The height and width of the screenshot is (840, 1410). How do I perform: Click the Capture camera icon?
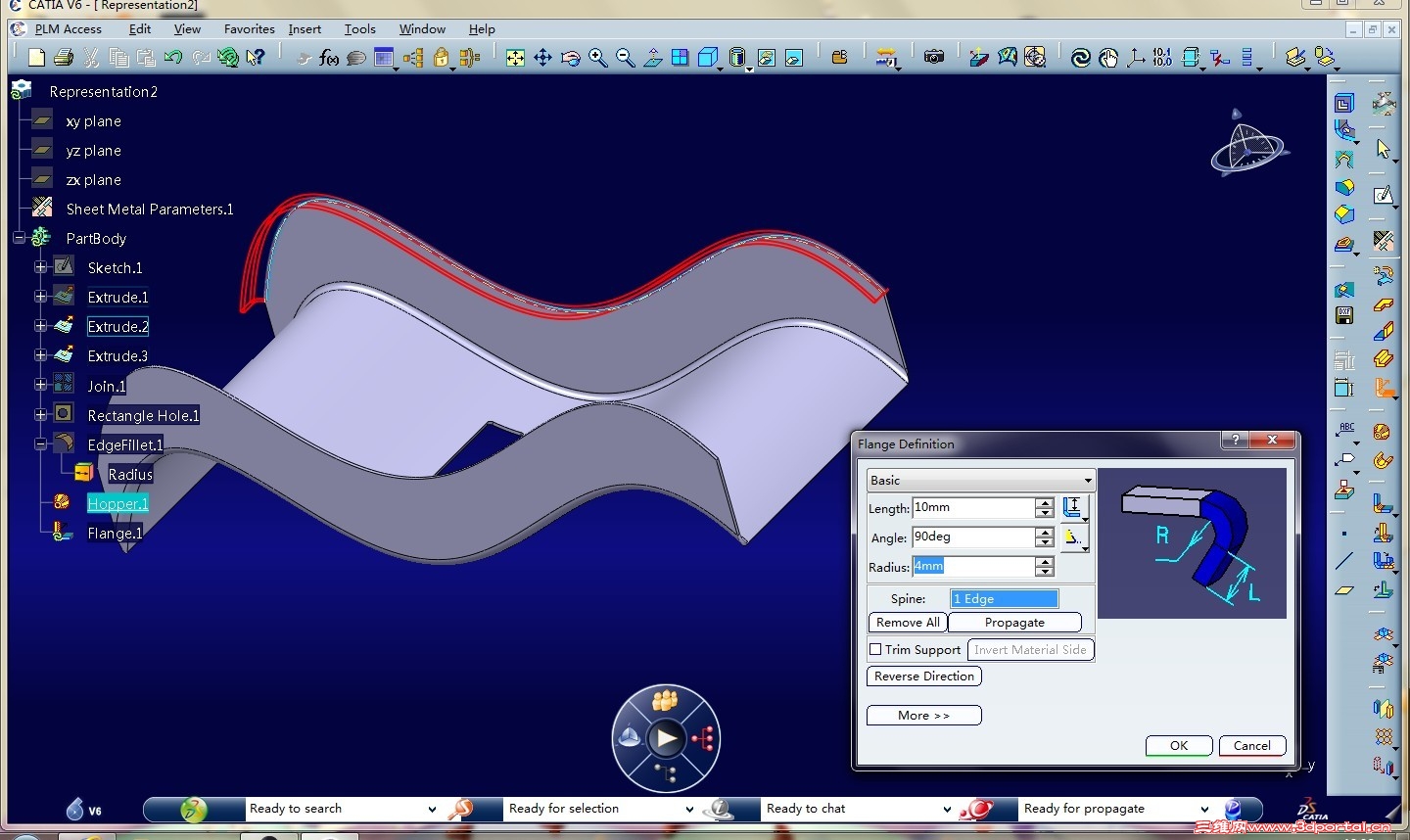(x=934, y=58)
